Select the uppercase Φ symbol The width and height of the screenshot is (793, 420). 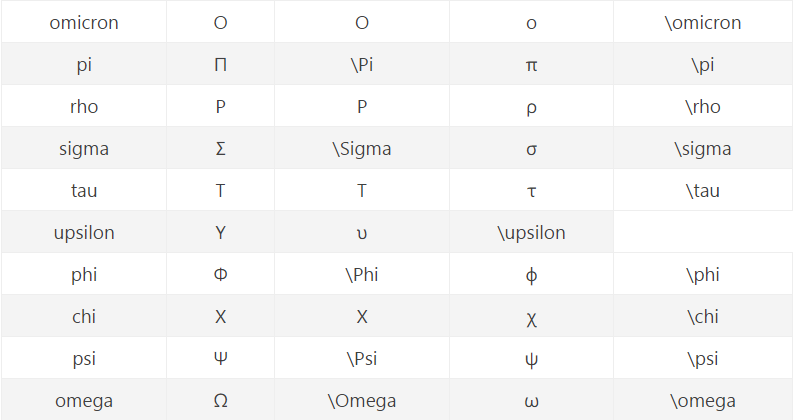point(221,275)
